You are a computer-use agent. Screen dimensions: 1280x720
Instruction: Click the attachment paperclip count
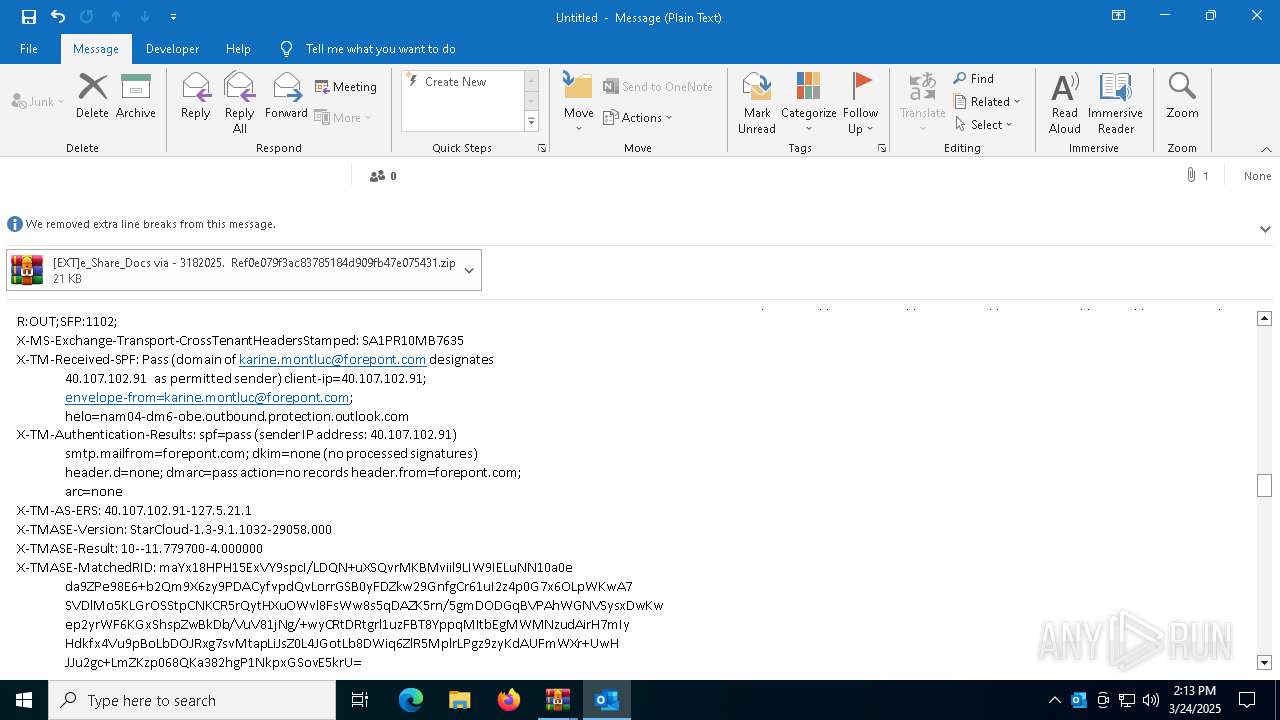(1197, 175)
